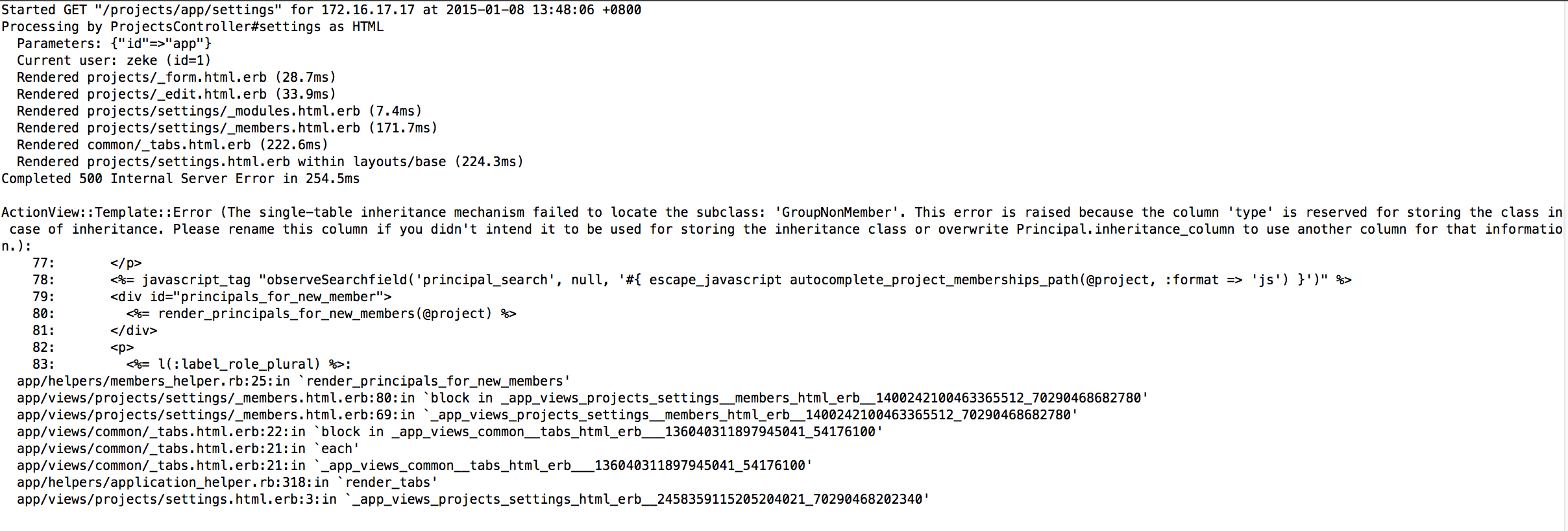Click the rendered settings/_modules.html.erb entry
The image size is (1568, 531).
click(219, 111)
